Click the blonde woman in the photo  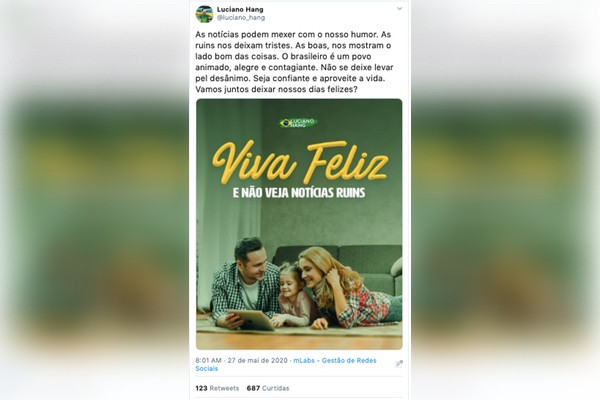(346, 289)
